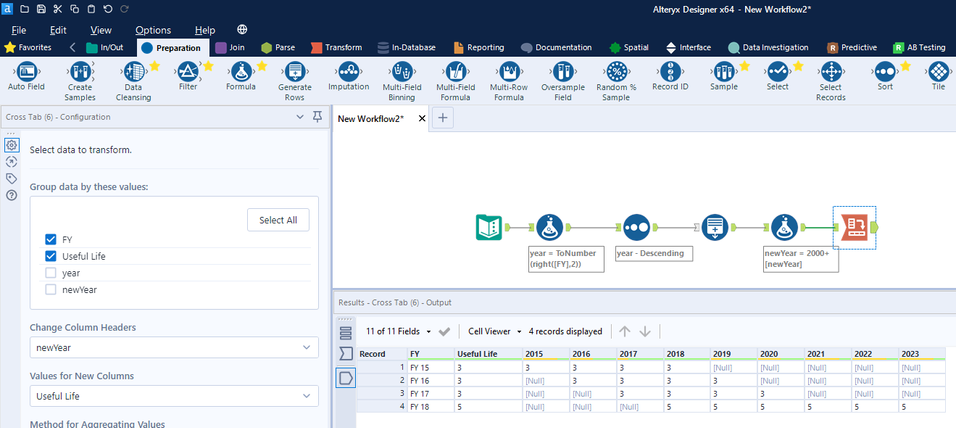Click the Formula tool in palette

pyautogui.click(x=240, y=77)
